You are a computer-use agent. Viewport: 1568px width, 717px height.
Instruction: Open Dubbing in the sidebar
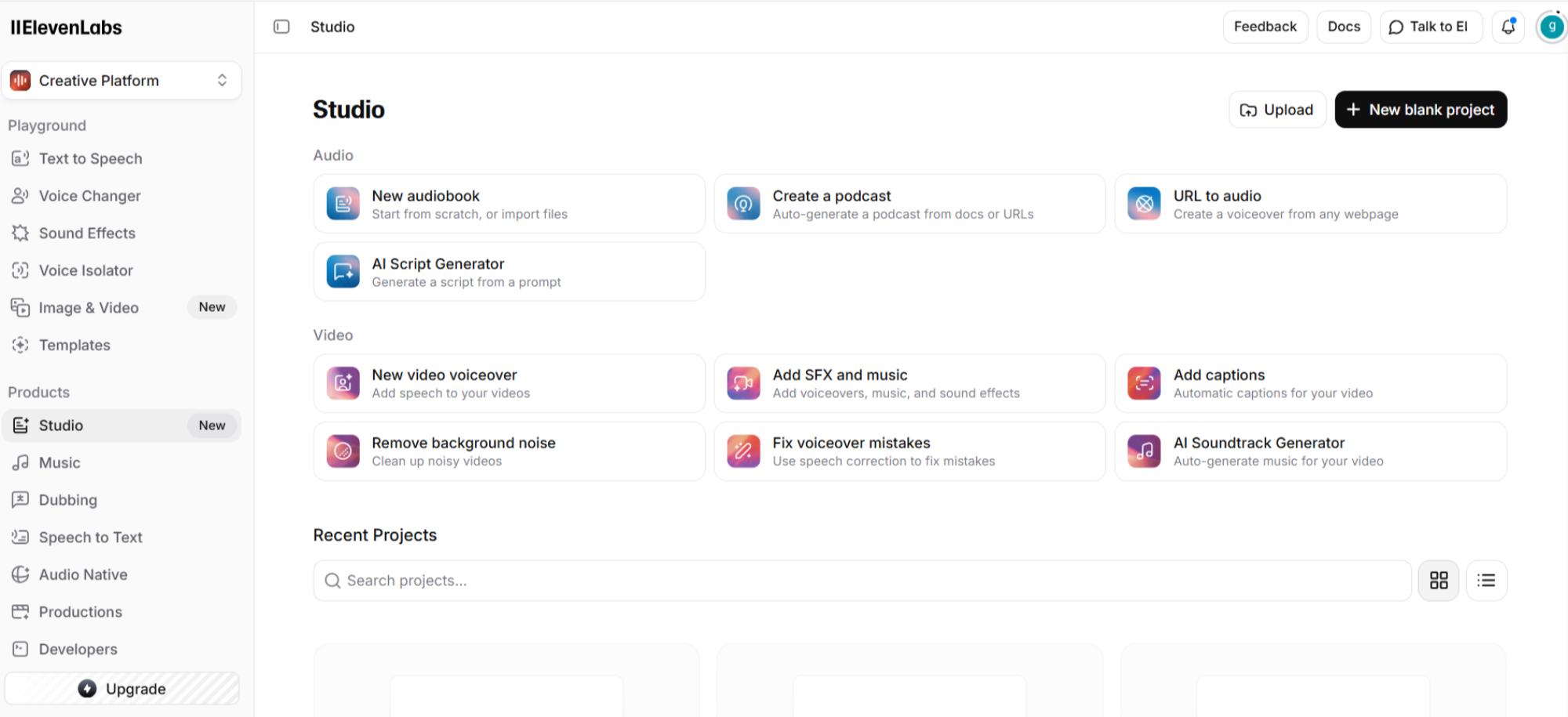(x=68, y=500)
